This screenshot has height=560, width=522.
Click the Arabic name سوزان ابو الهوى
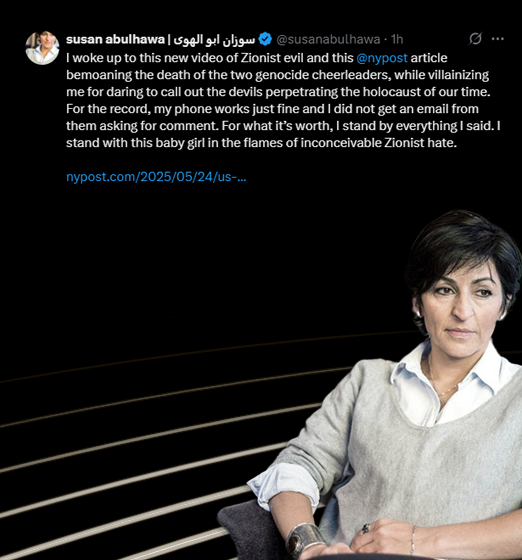pos(214,39)
